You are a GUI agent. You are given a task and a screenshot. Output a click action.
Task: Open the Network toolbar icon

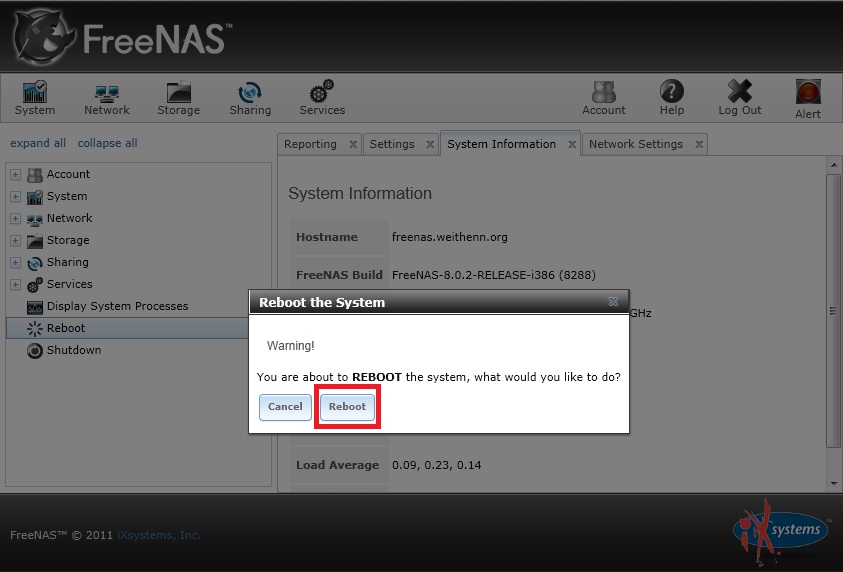(106, 93)
